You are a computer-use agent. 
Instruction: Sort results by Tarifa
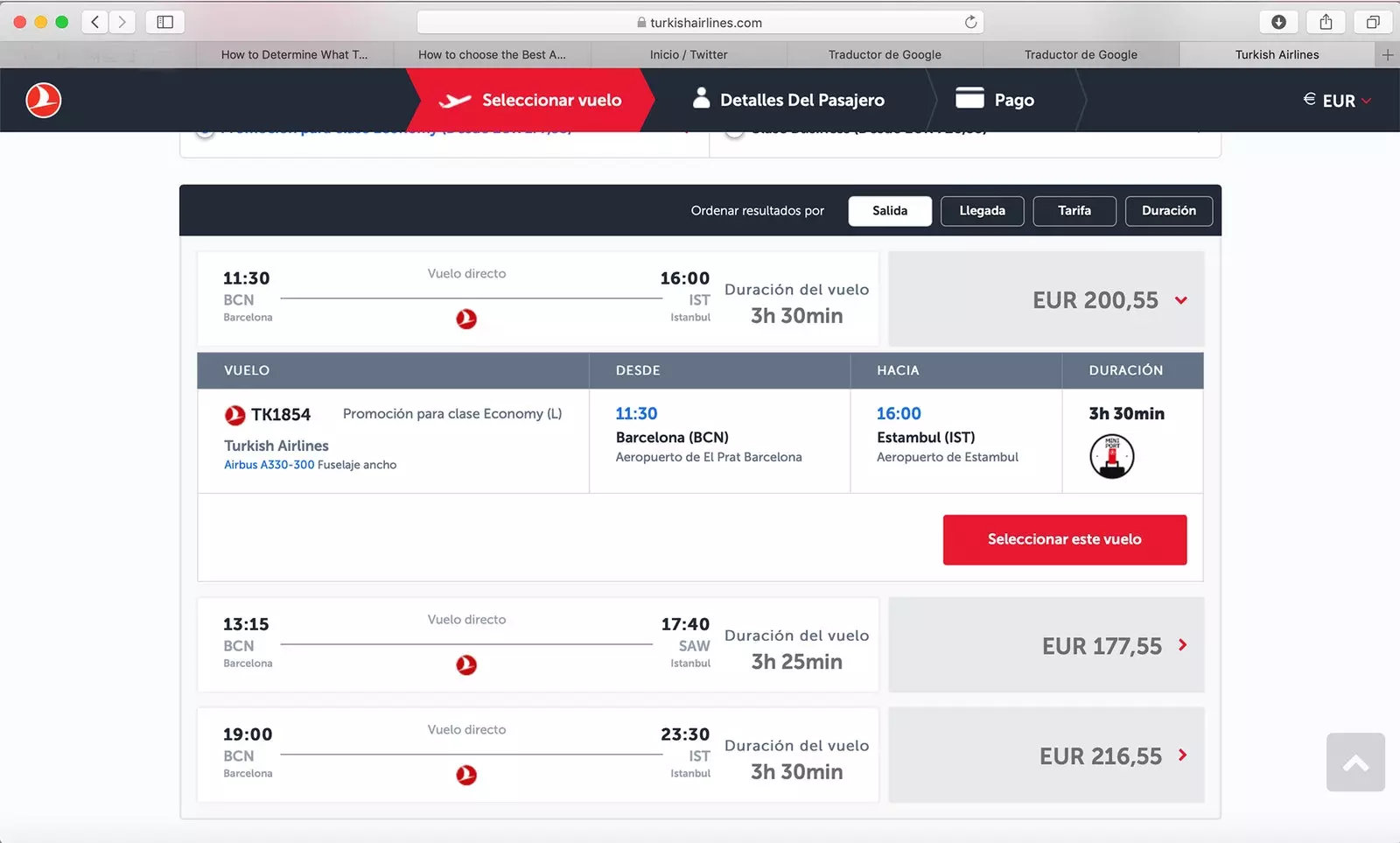pos(1074,211)
